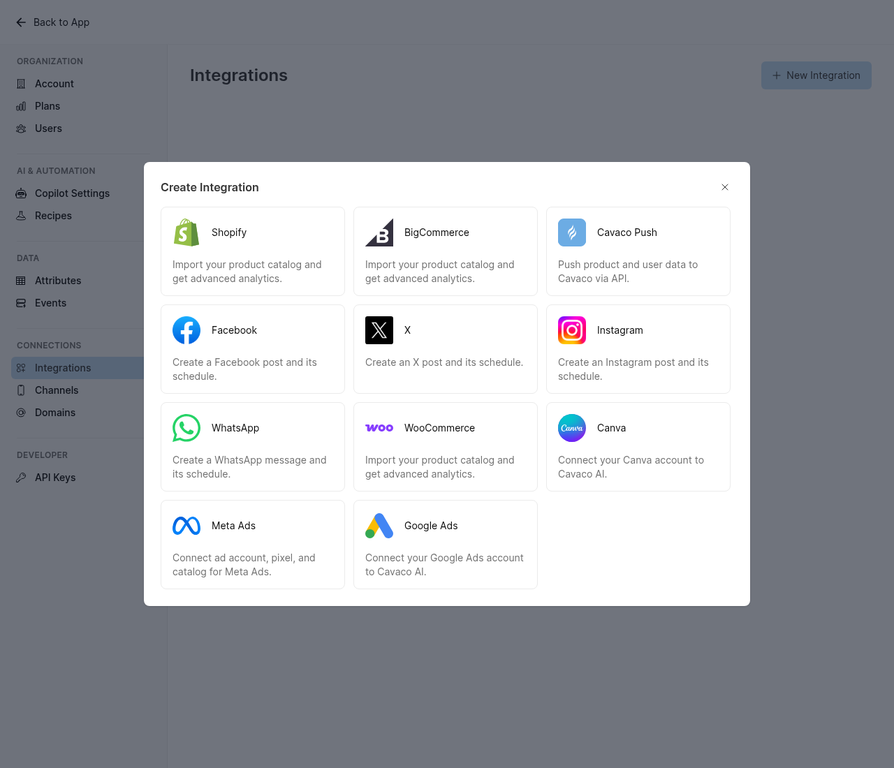Choose the BigCommerce integration title
The width and height of the screenshot is (894, 768).
point(436,232)
